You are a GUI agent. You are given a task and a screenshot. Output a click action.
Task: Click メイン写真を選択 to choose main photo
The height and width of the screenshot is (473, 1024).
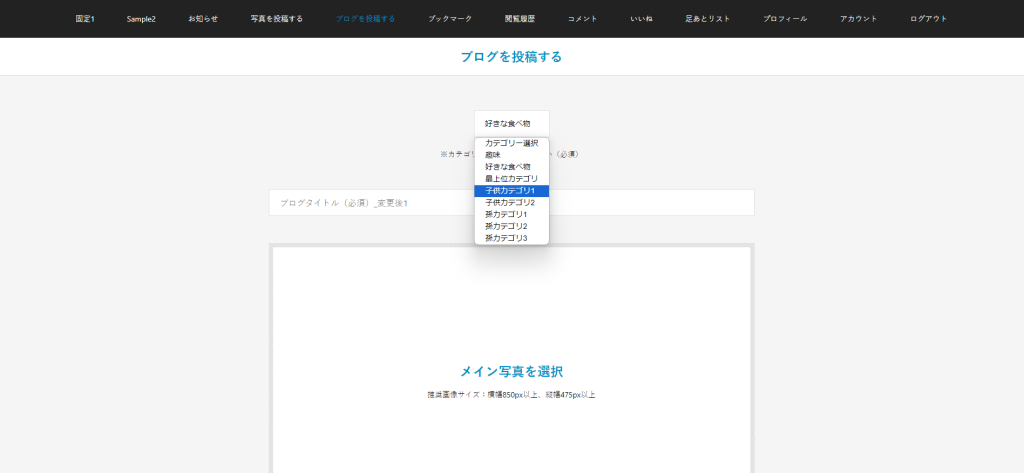click(511, 371)
